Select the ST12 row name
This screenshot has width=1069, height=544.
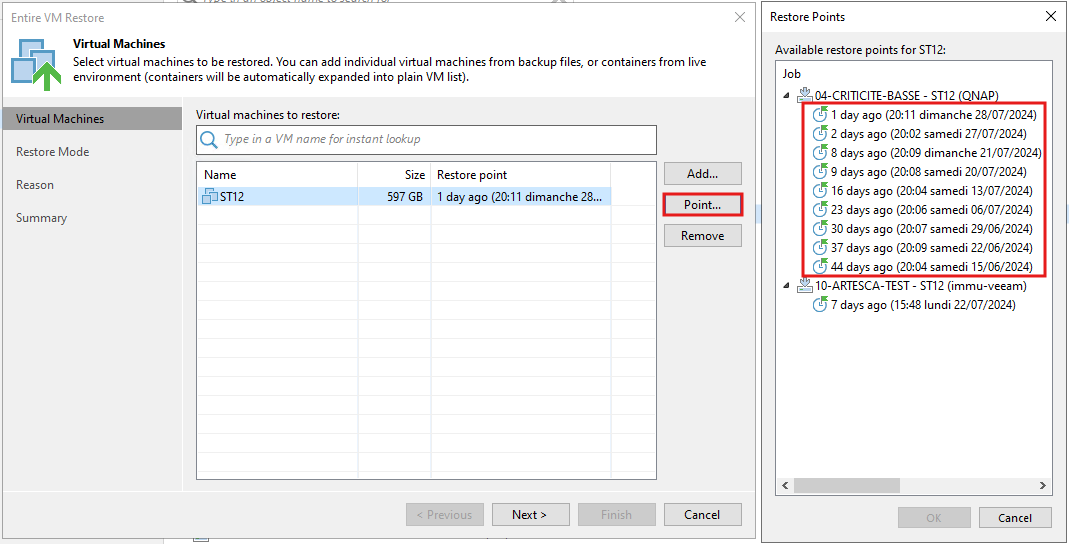pyautogui.click(x=232, y=196)
